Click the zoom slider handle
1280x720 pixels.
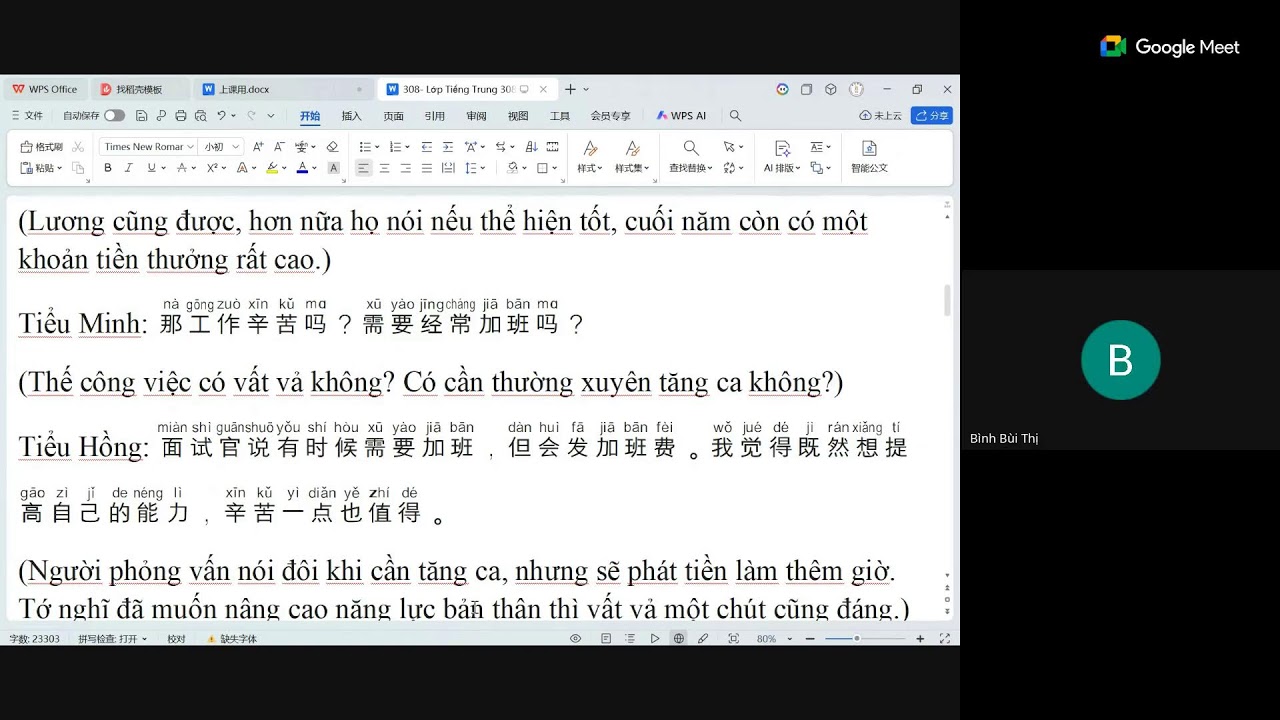856,638
